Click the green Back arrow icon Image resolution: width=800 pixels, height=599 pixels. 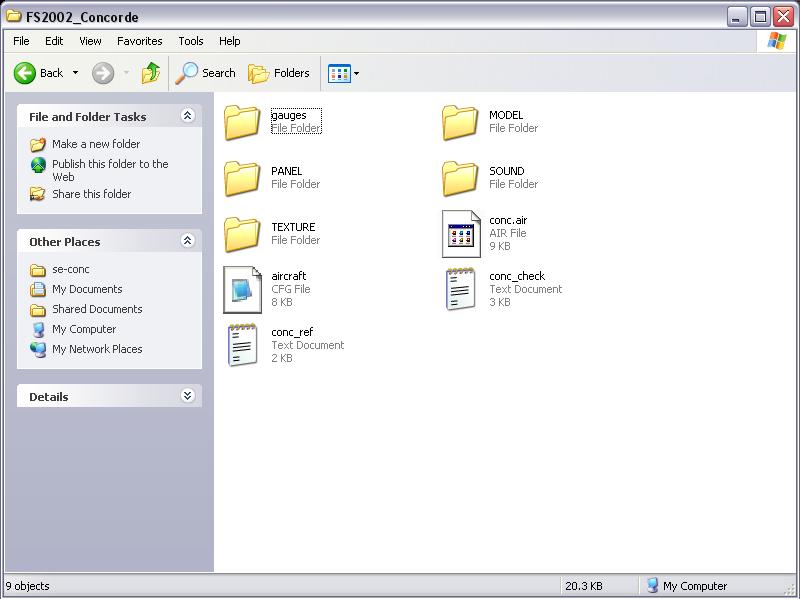24,73
